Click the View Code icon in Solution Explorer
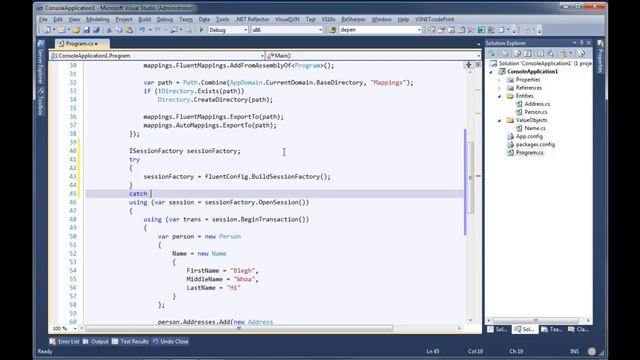This screenshot has width=640, height=360. click(540, 53)
